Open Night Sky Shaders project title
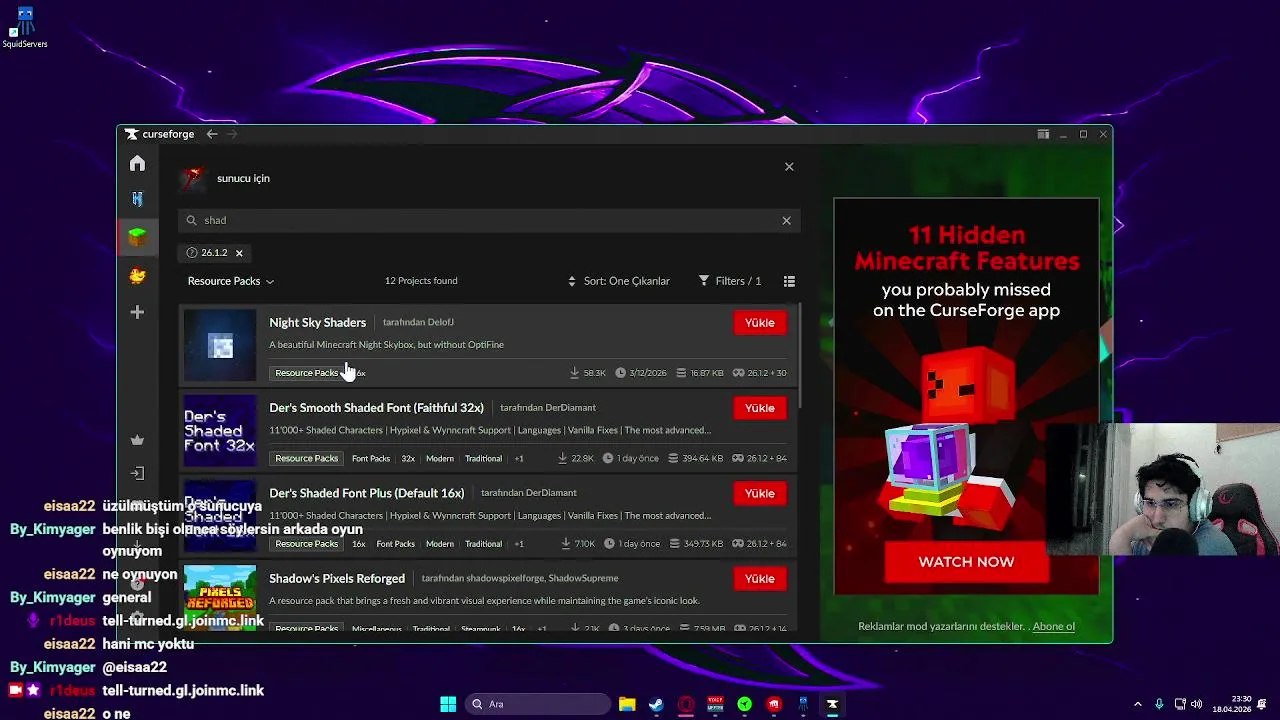The width and height of the screenshot is (1280, 720). point(317,322)
